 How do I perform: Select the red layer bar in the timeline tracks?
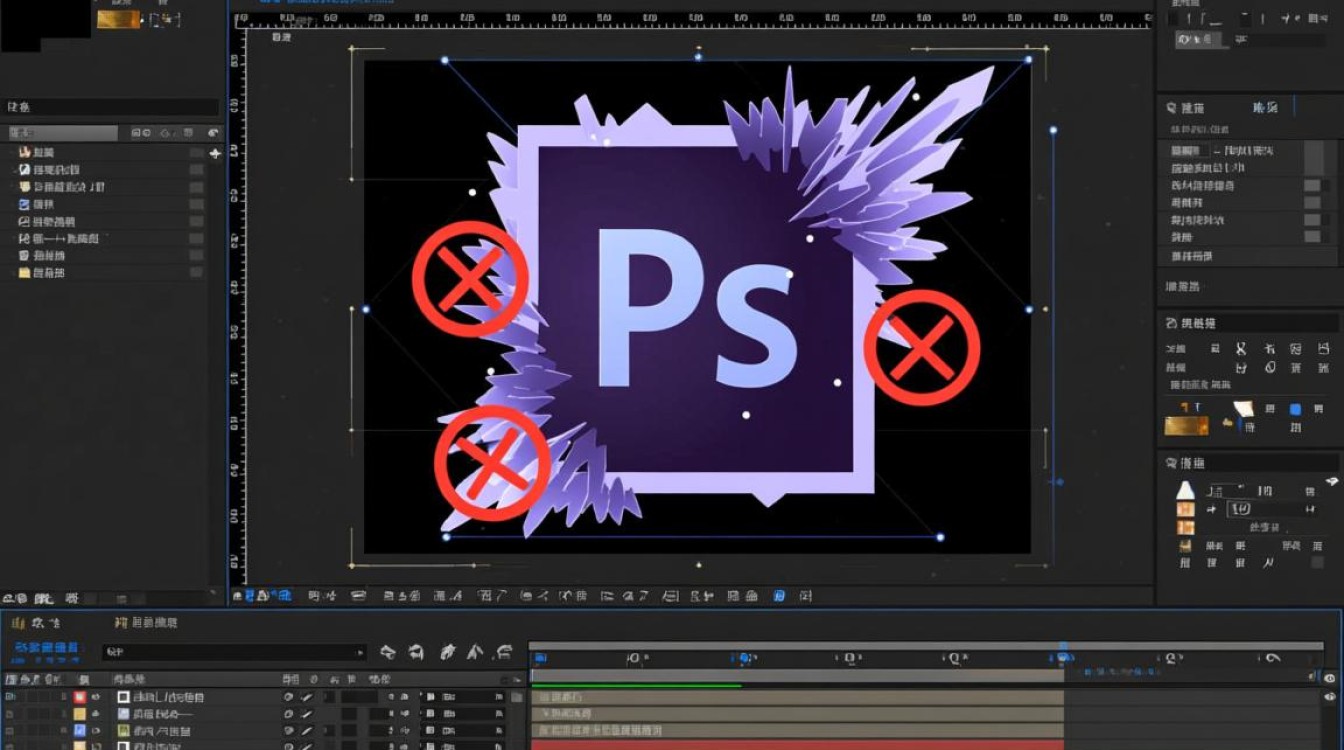tap(797, 745)
